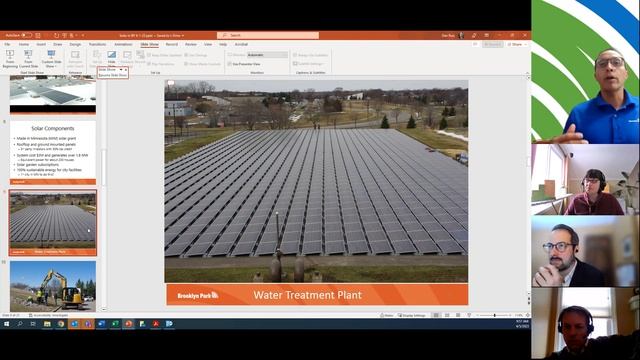Open Chrome from taskbar
This screenshot has width=640, height=360.
coord(61,324)
